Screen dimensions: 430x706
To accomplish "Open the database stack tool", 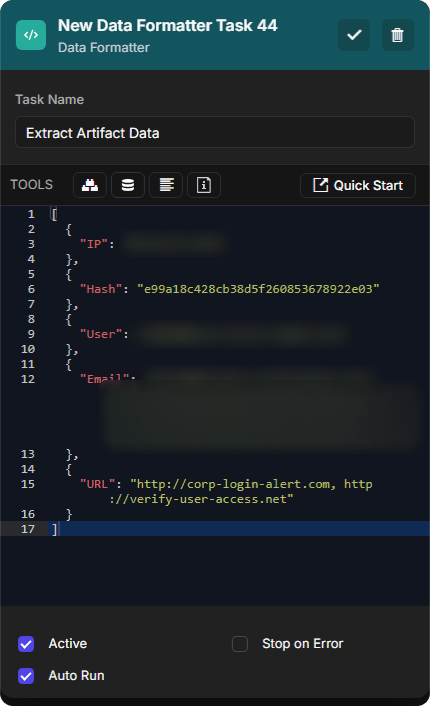I will point(128,185).
